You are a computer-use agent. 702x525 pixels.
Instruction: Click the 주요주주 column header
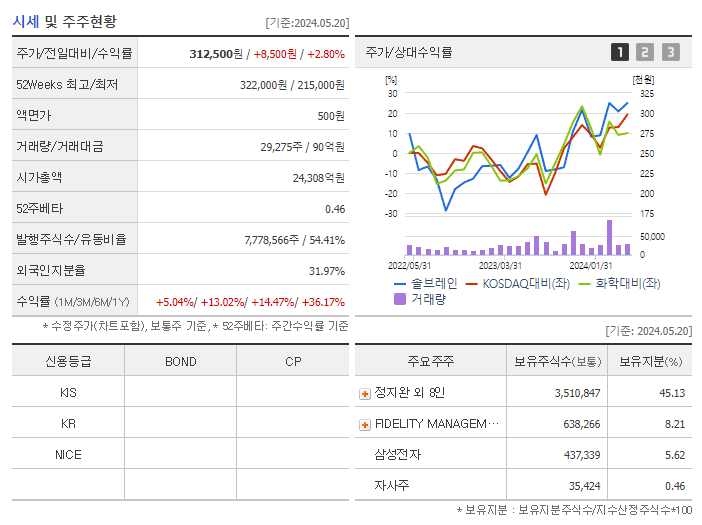pos(430,361)
